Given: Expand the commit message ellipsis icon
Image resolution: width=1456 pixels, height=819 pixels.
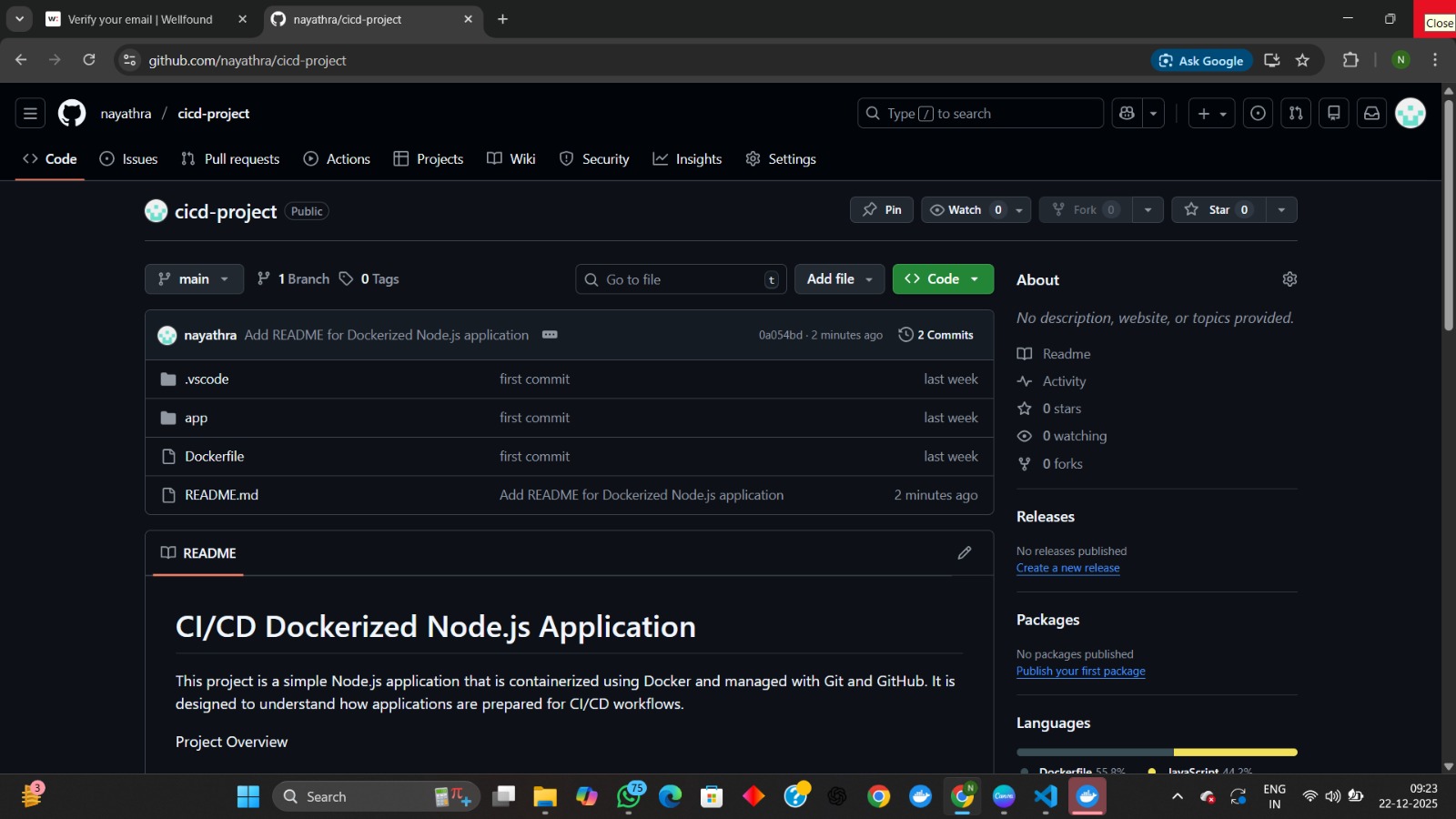Looking at the screenshot, I should point(550,335).
